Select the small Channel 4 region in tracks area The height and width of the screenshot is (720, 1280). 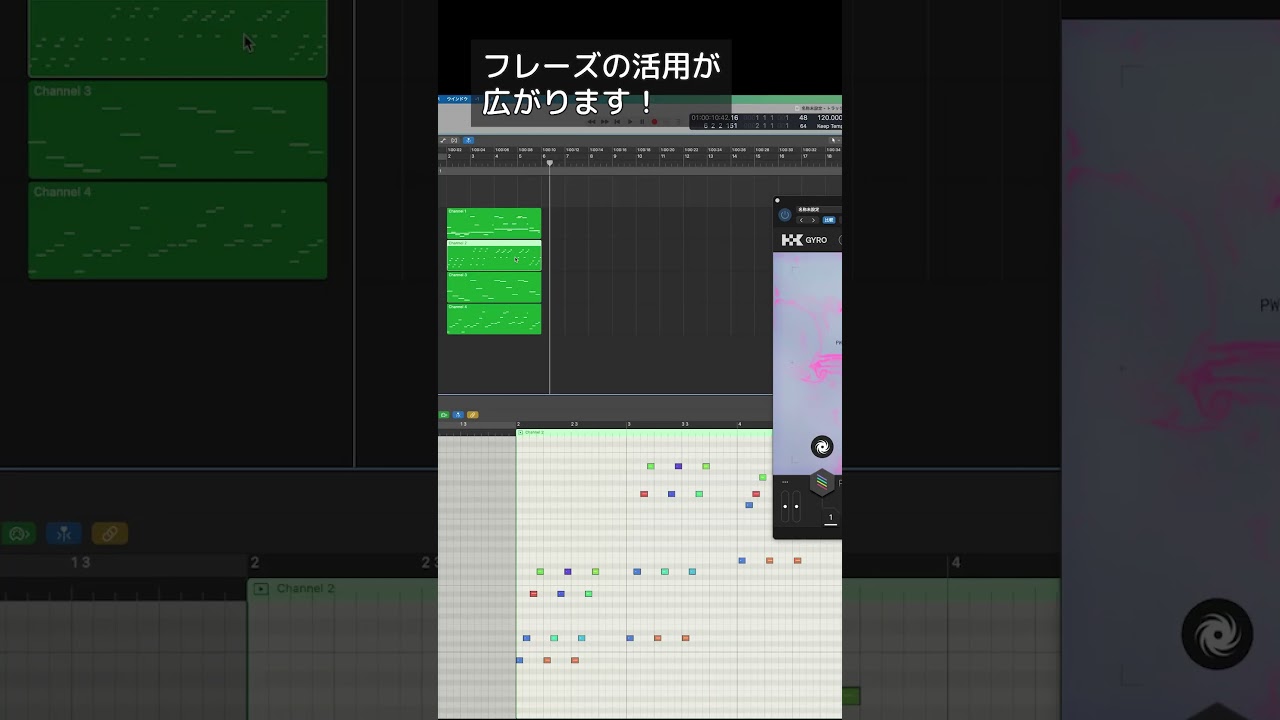[x=494, y=319]
